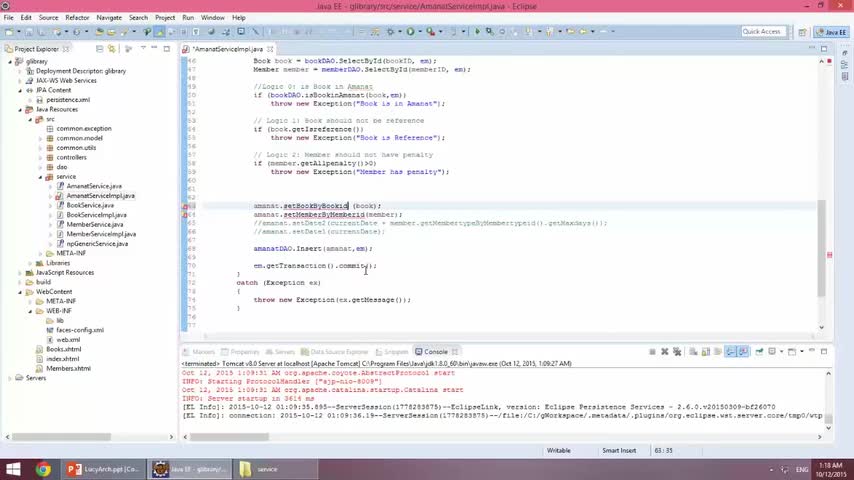Viewport: 854px width, 480px height.
Task: Open the Source menu
Action: click(48, 17)
